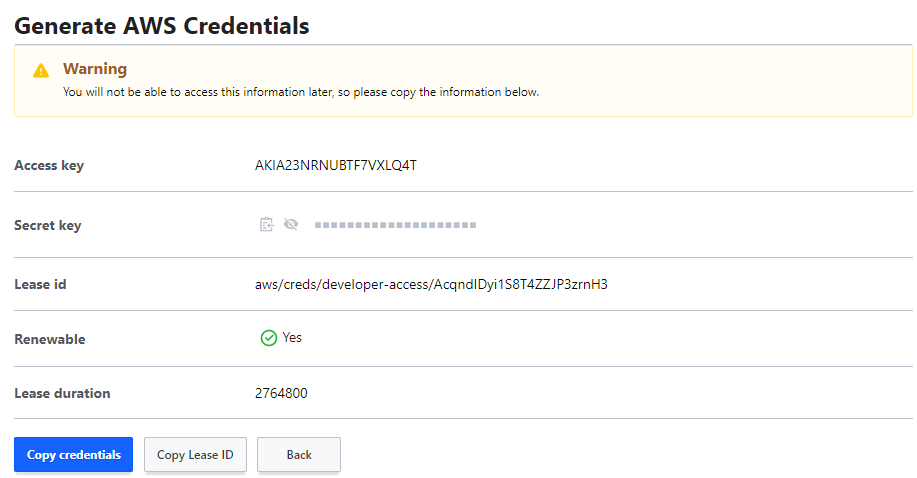The width and height of the screenshot is (917, 478).
Task: Click the Yes renewable status text
Action: (292, 338)
